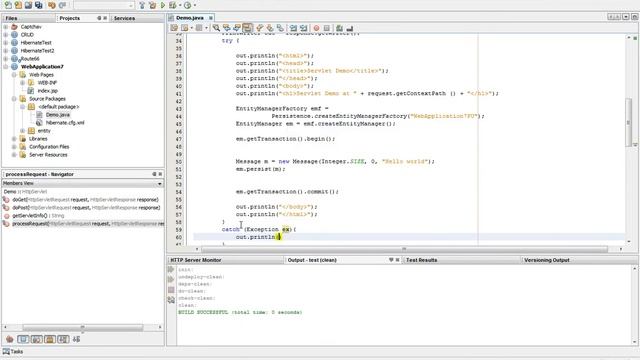Open the Debug Project dropdown arrow
This screenshot has width=640, height=360.
click(180, 5)
